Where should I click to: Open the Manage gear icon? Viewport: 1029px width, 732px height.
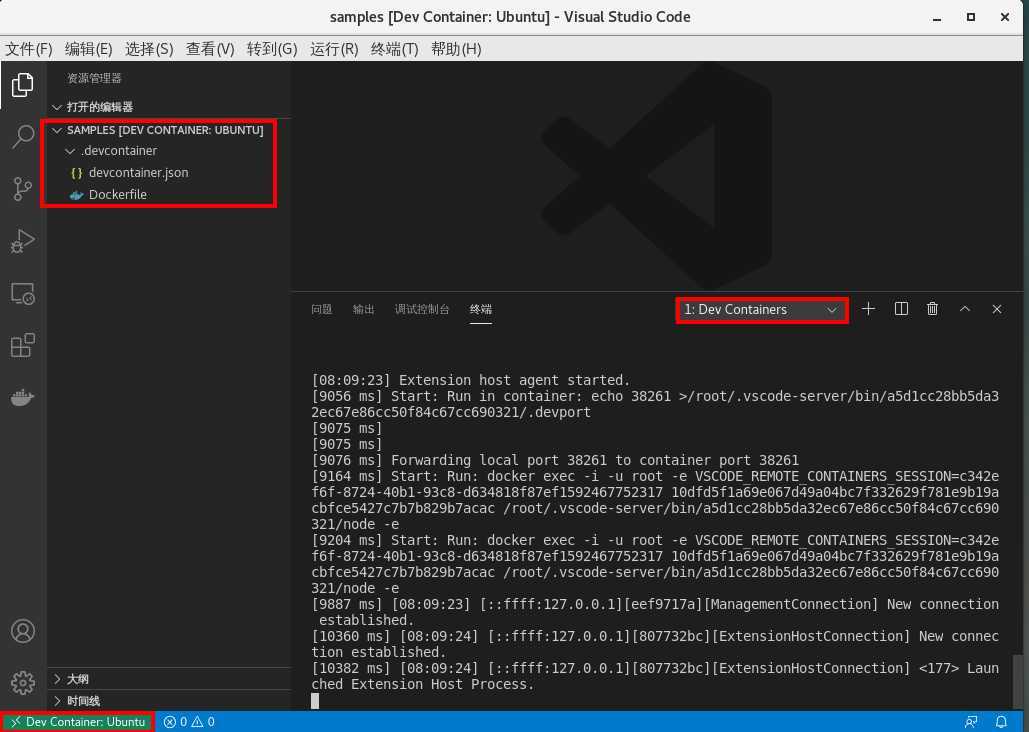click(x=22, y=683)
